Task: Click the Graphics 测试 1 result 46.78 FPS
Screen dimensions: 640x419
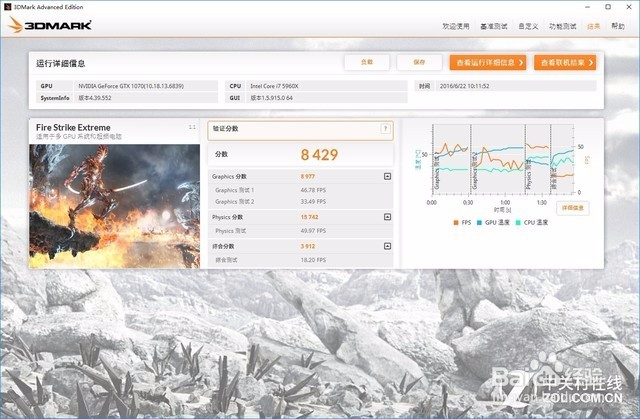Action: [313, 190]
